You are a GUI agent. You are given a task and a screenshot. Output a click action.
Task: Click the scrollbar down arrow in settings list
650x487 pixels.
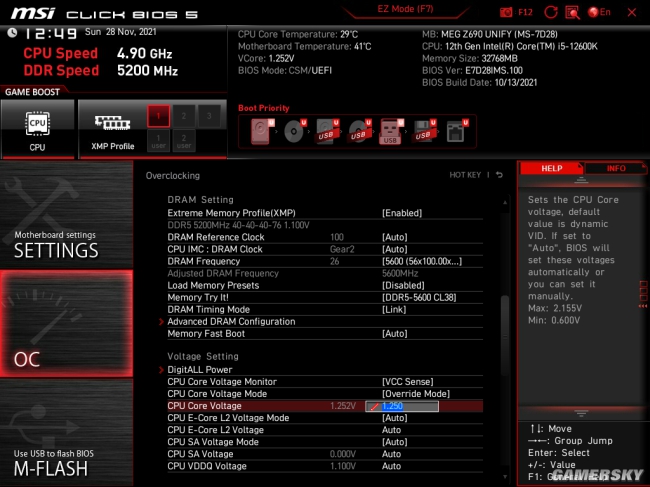504,477
